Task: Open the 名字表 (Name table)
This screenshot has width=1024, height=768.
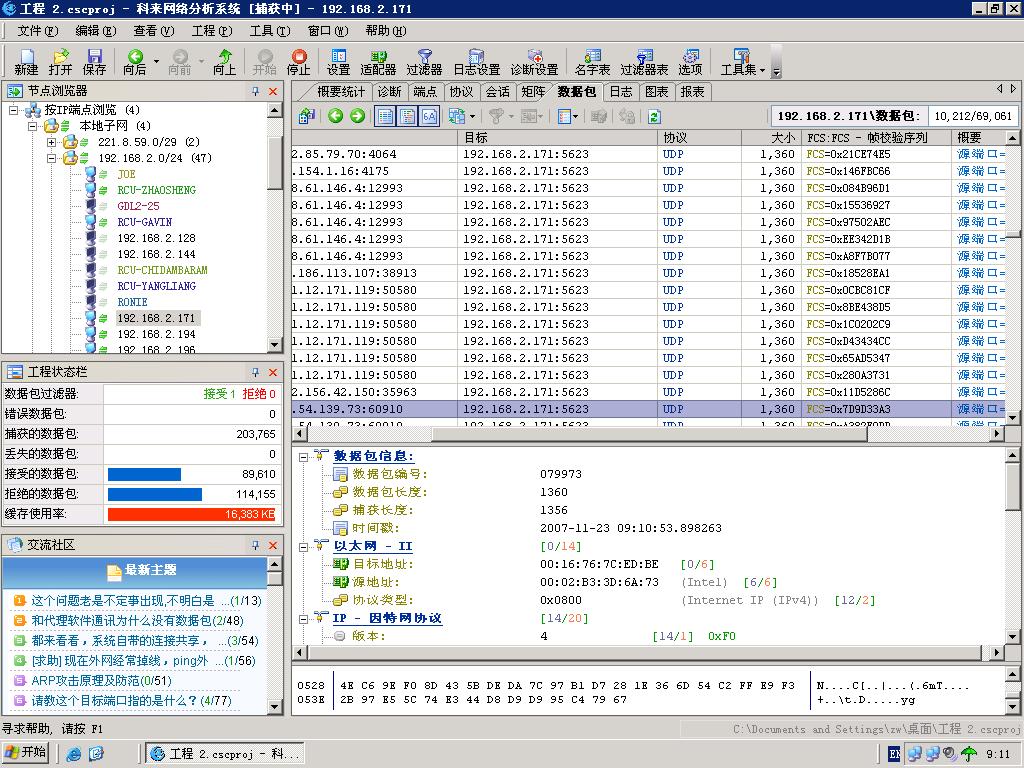Action: [592, 62]
